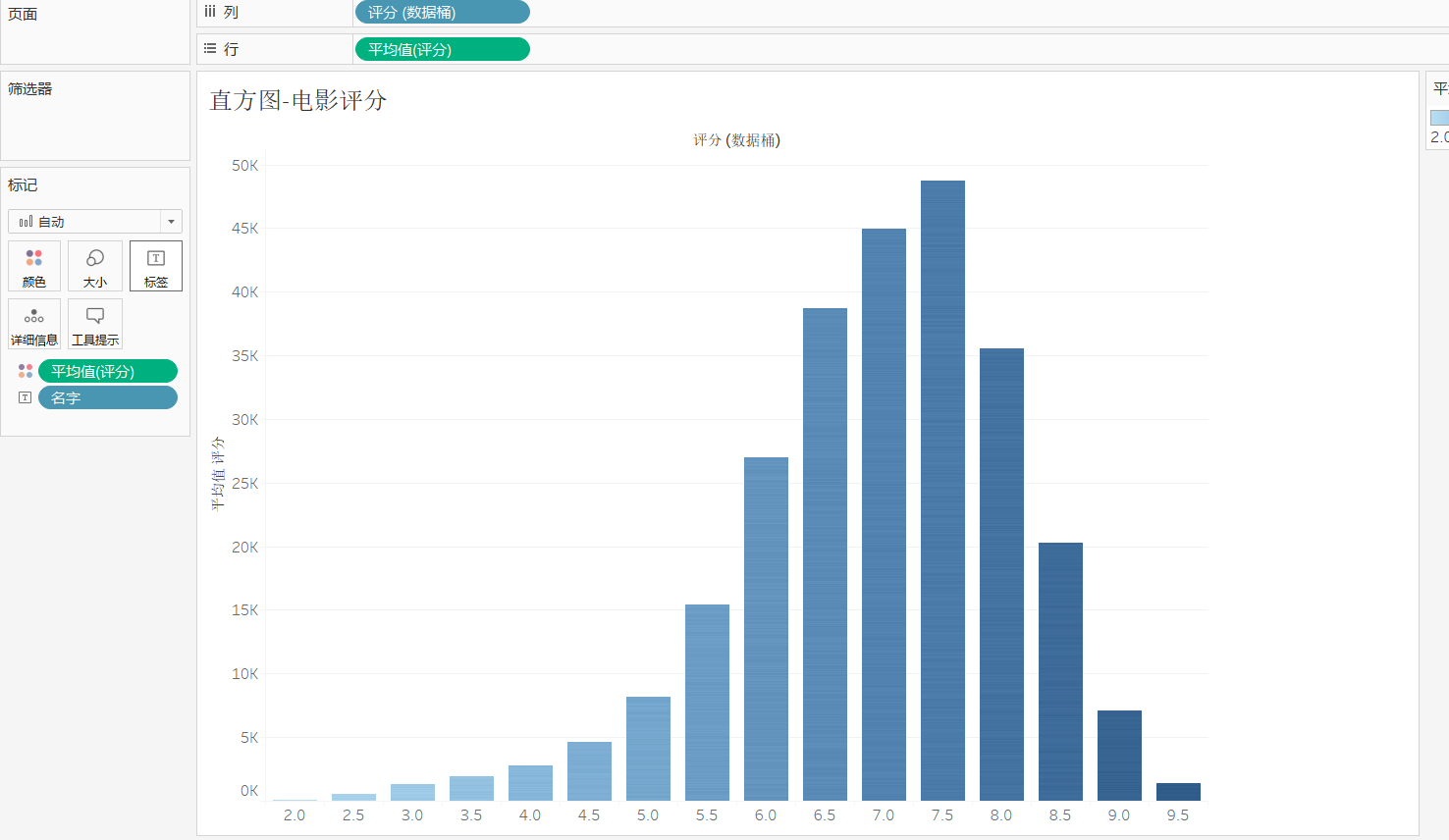Click the 评分 (数据桶) header above the chart
The image size is (1449, 840).
tap(736, 140)
